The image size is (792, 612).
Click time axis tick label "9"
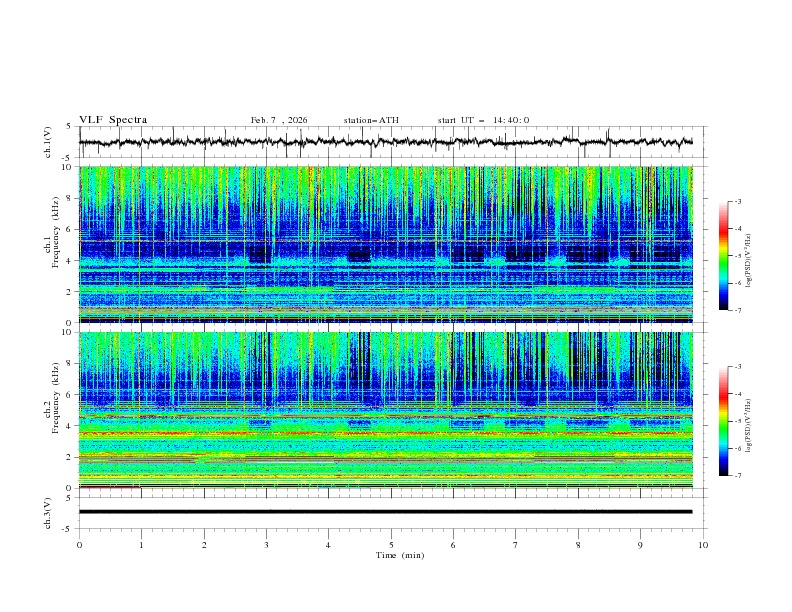click(x=640, y=545)
